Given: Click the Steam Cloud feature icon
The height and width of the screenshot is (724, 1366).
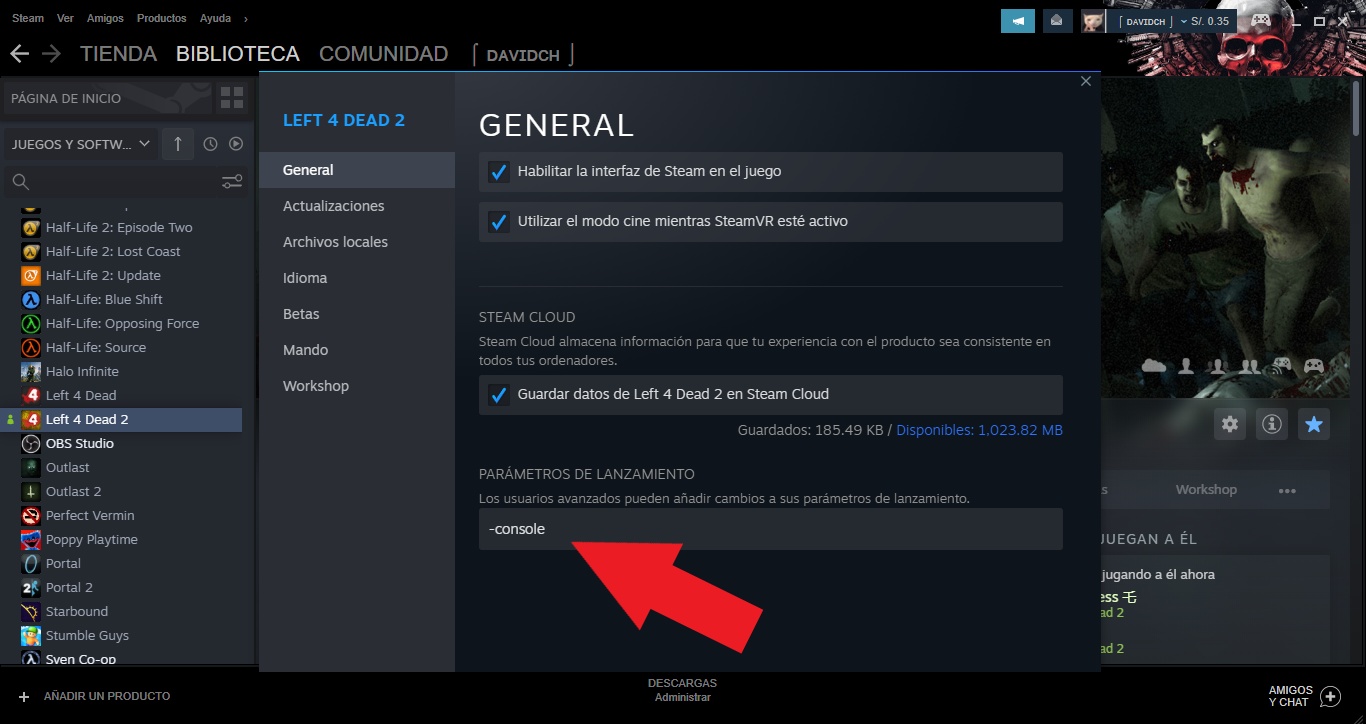Looking at the screenshot, I should click(x=1154, y=366).
